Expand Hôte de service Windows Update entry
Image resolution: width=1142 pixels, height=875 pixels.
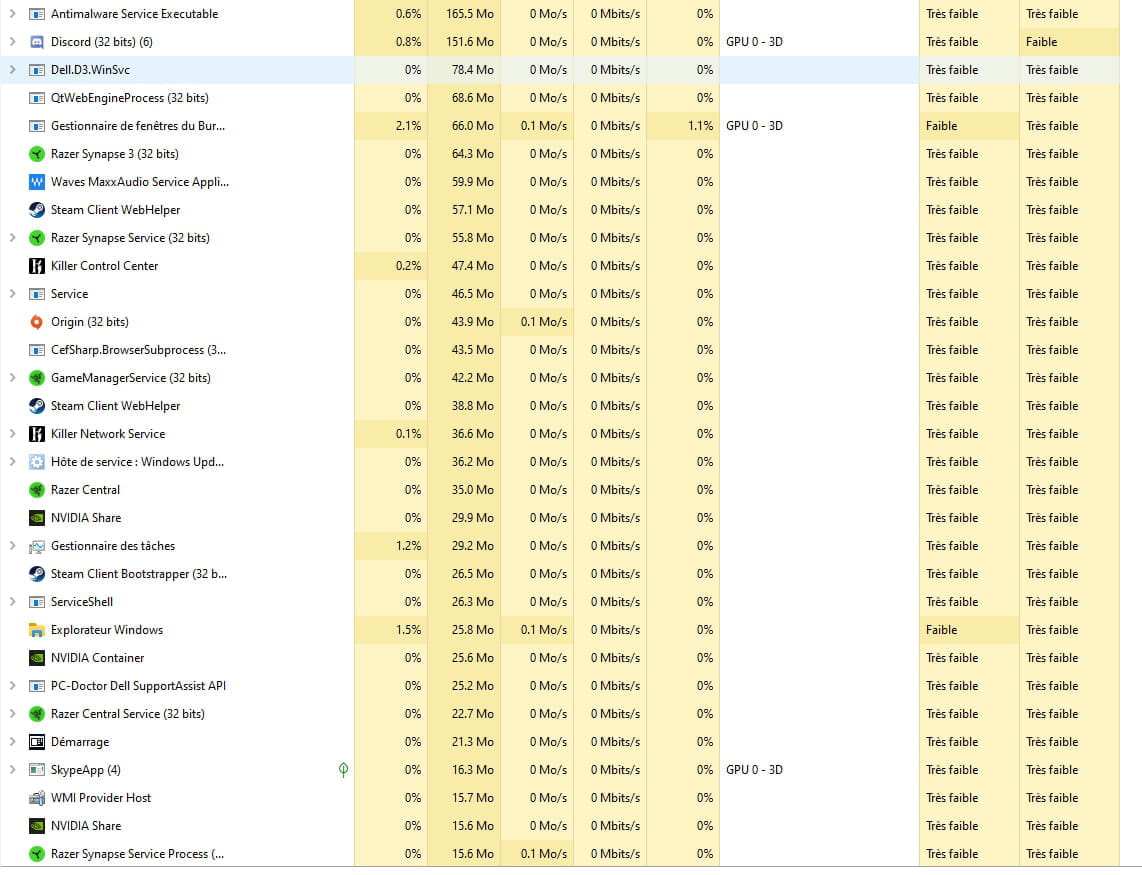click(x=12, y=462)
